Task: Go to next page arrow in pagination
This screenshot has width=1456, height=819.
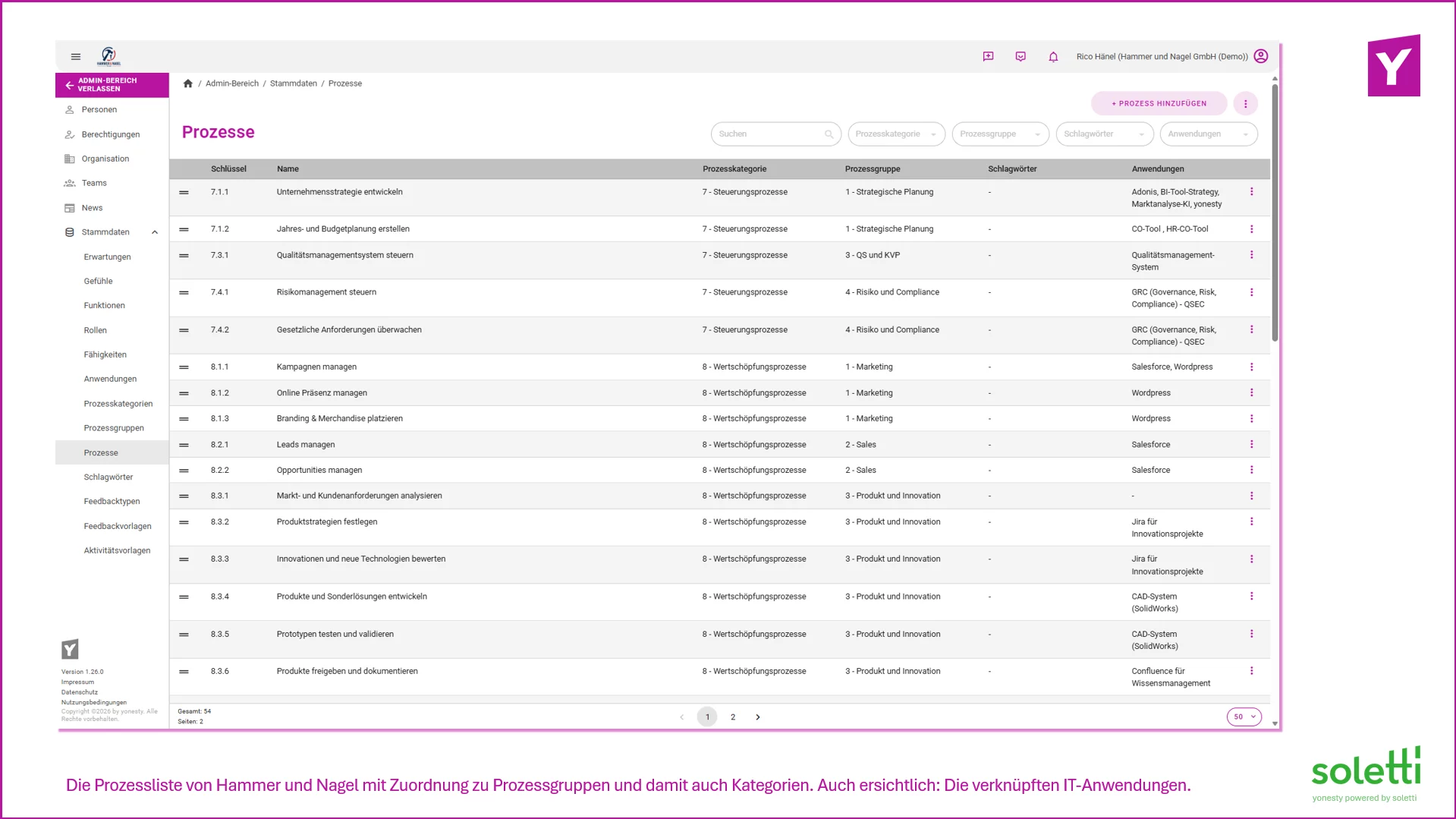Action: 757,717
